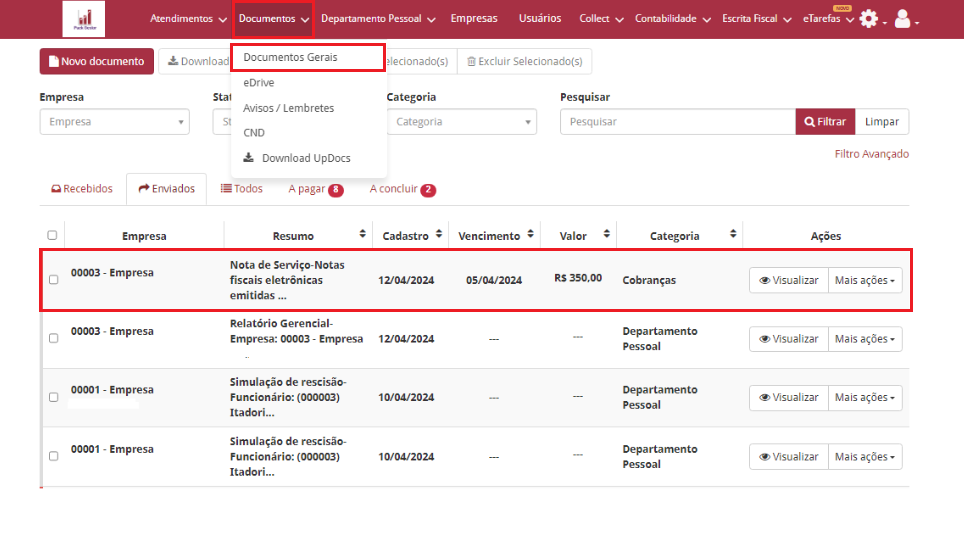964x555 pixels.
Task: Check the Nota de Serviço row checkbox
Action: point(53,280)
